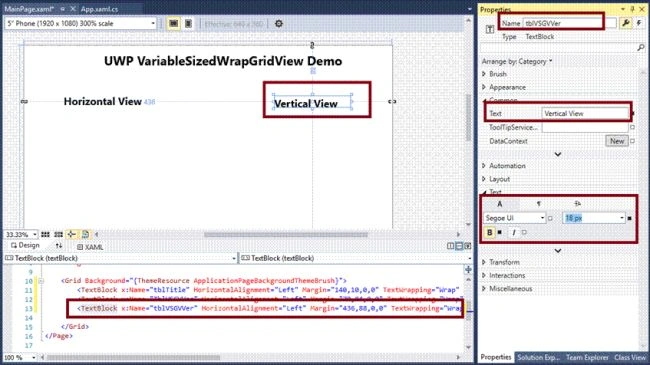The image size is (650, 365).
Task: Click designer horizontal scrollbar thumb
Action: (x=286, y=234)
